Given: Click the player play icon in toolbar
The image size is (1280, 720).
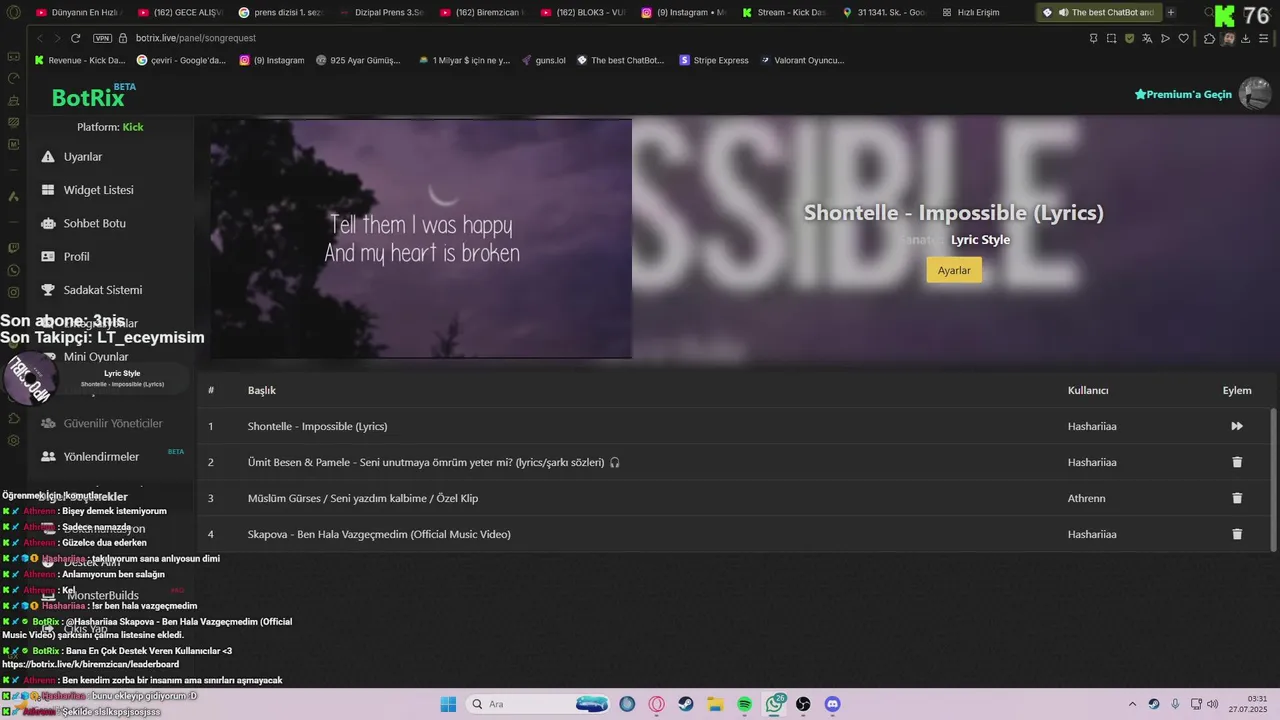Looking at the screenshot, I should (x=1165, y=38).
